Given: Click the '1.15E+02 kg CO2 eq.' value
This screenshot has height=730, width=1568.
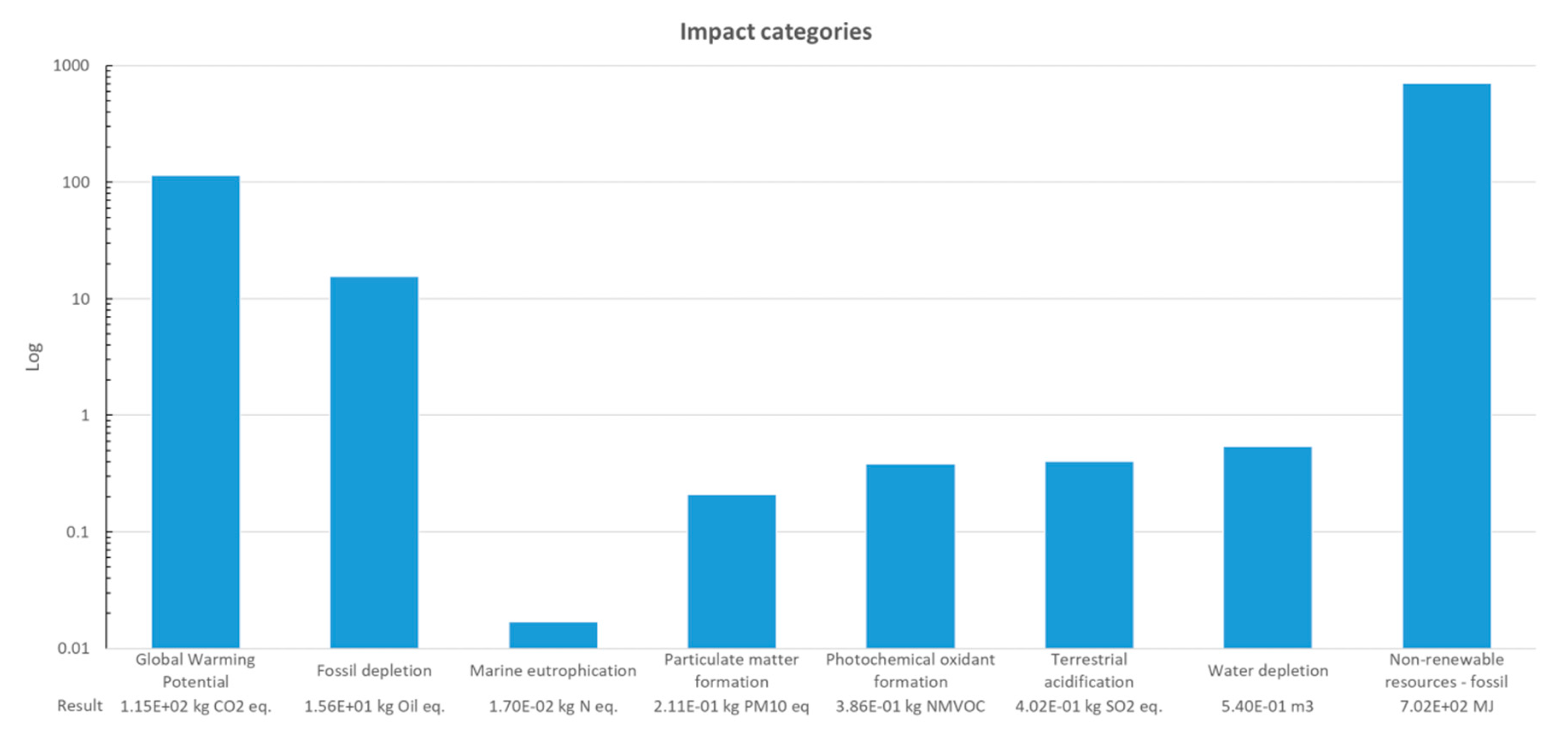Looking at the screenshot, I should [195, 706].
